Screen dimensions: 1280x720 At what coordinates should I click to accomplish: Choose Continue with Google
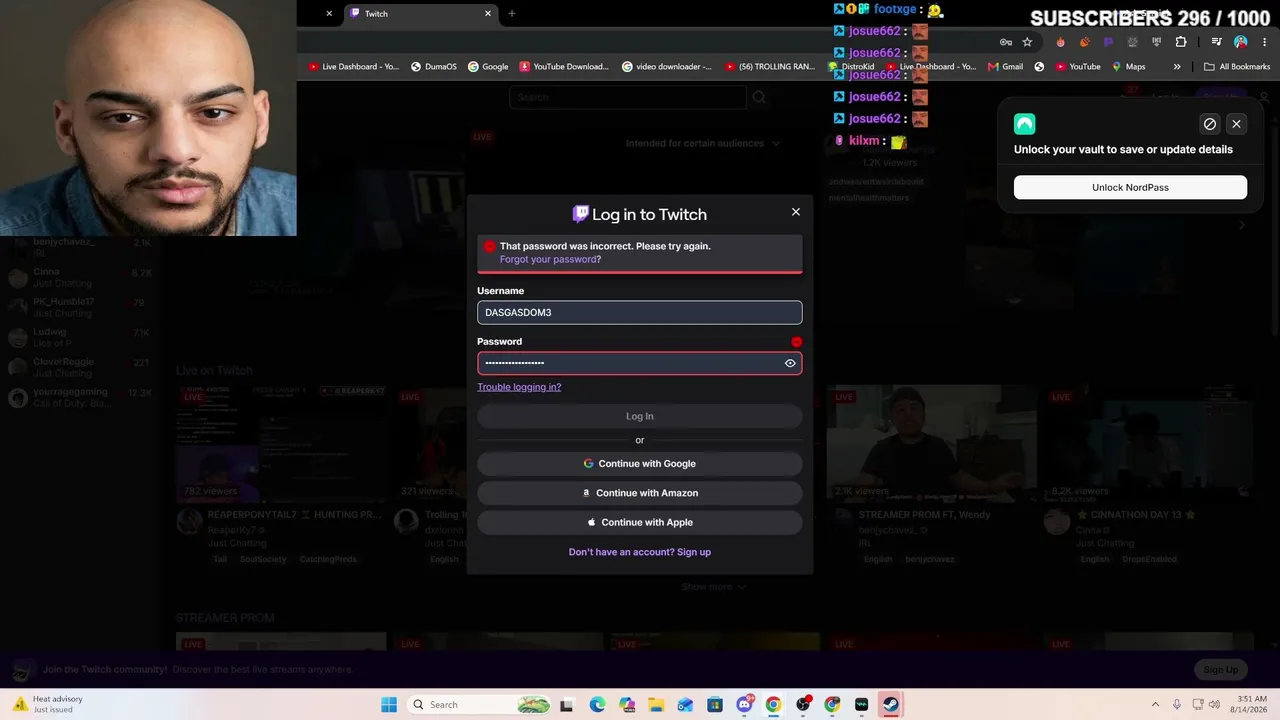point(640,464)
